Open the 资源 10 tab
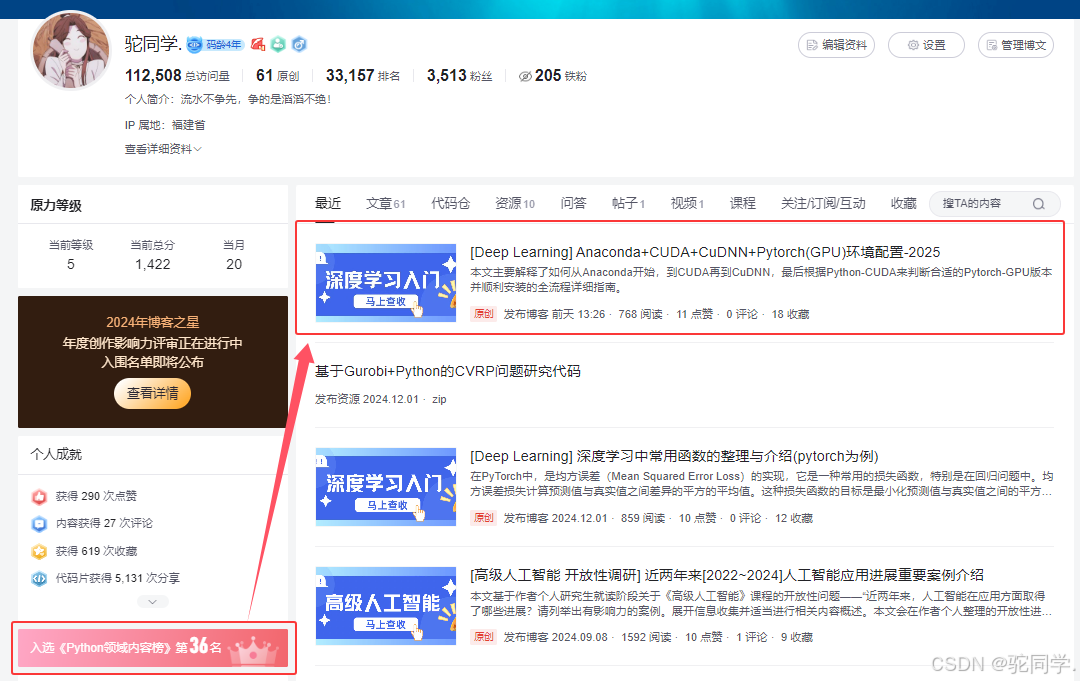The width and height of the screenshot is (1080, 681). (x=515, y=203)
